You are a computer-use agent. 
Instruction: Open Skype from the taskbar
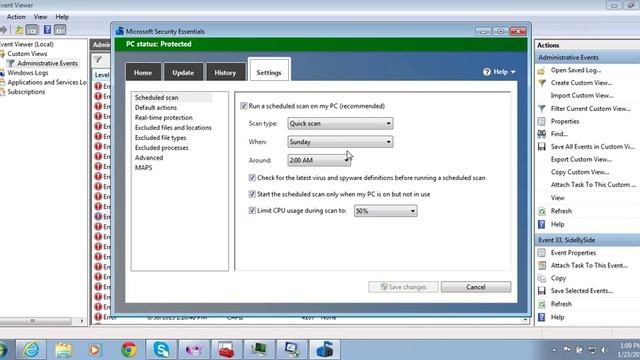tap(161, 350)
